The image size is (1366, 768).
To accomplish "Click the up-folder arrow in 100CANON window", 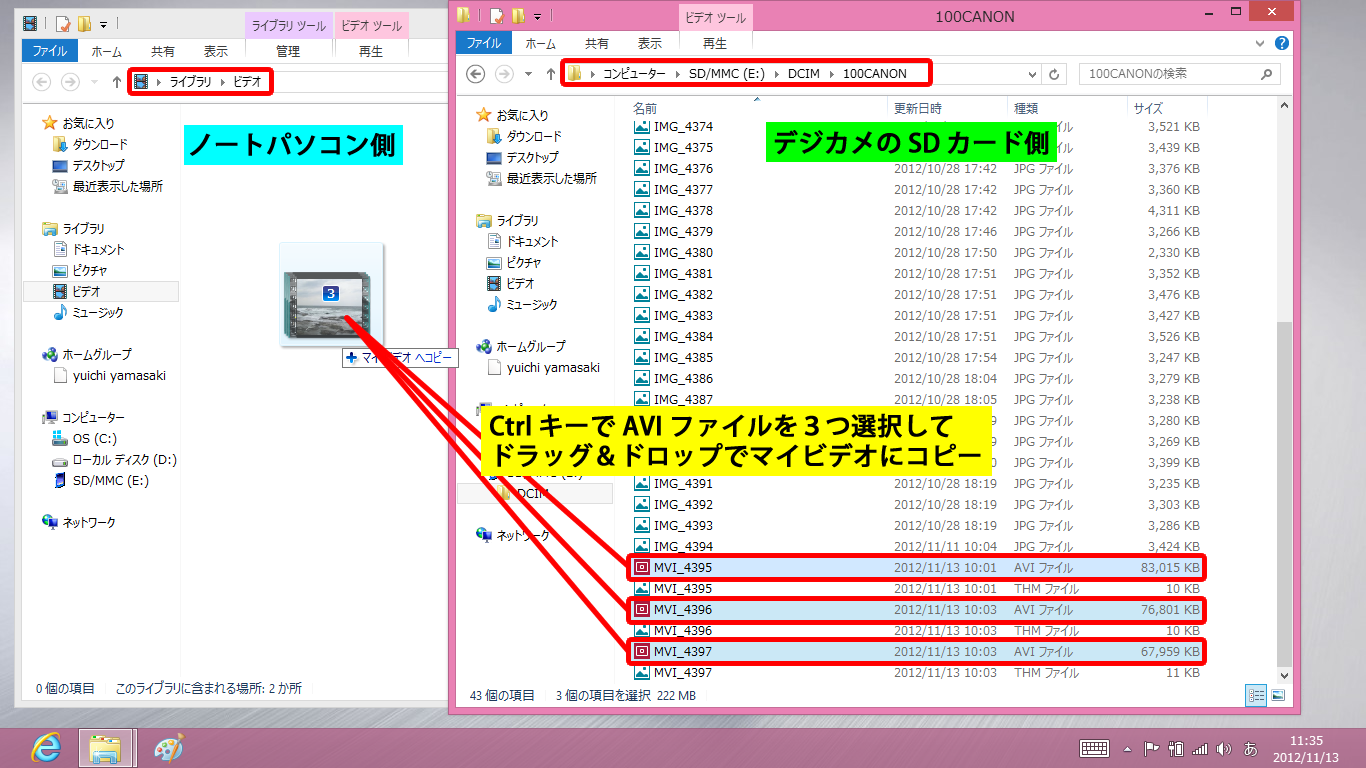I will [550, 74].
